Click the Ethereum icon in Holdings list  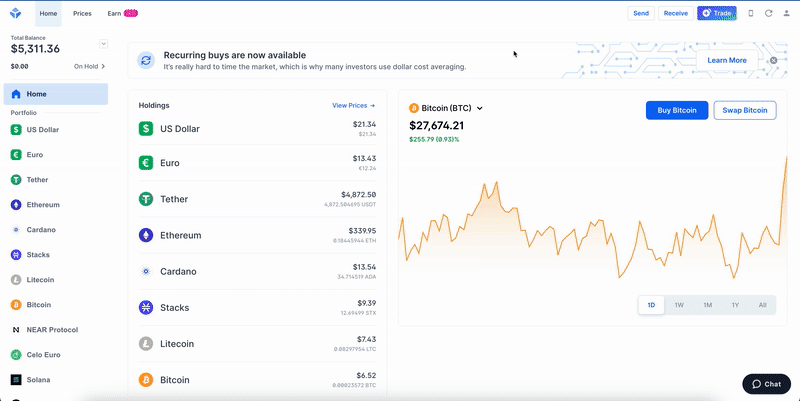(x=146, y=235)
